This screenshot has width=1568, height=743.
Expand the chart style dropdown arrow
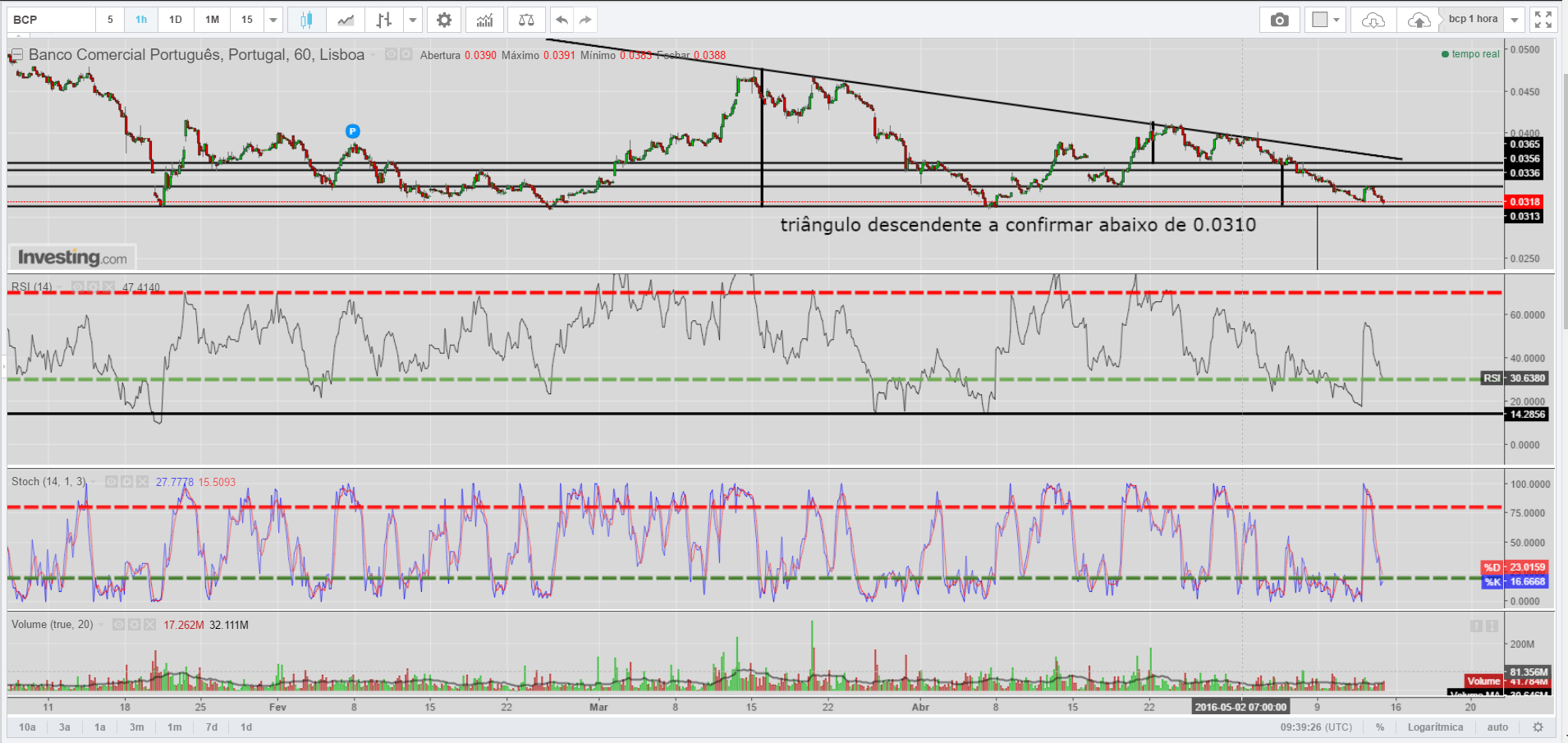coord(413,20)
